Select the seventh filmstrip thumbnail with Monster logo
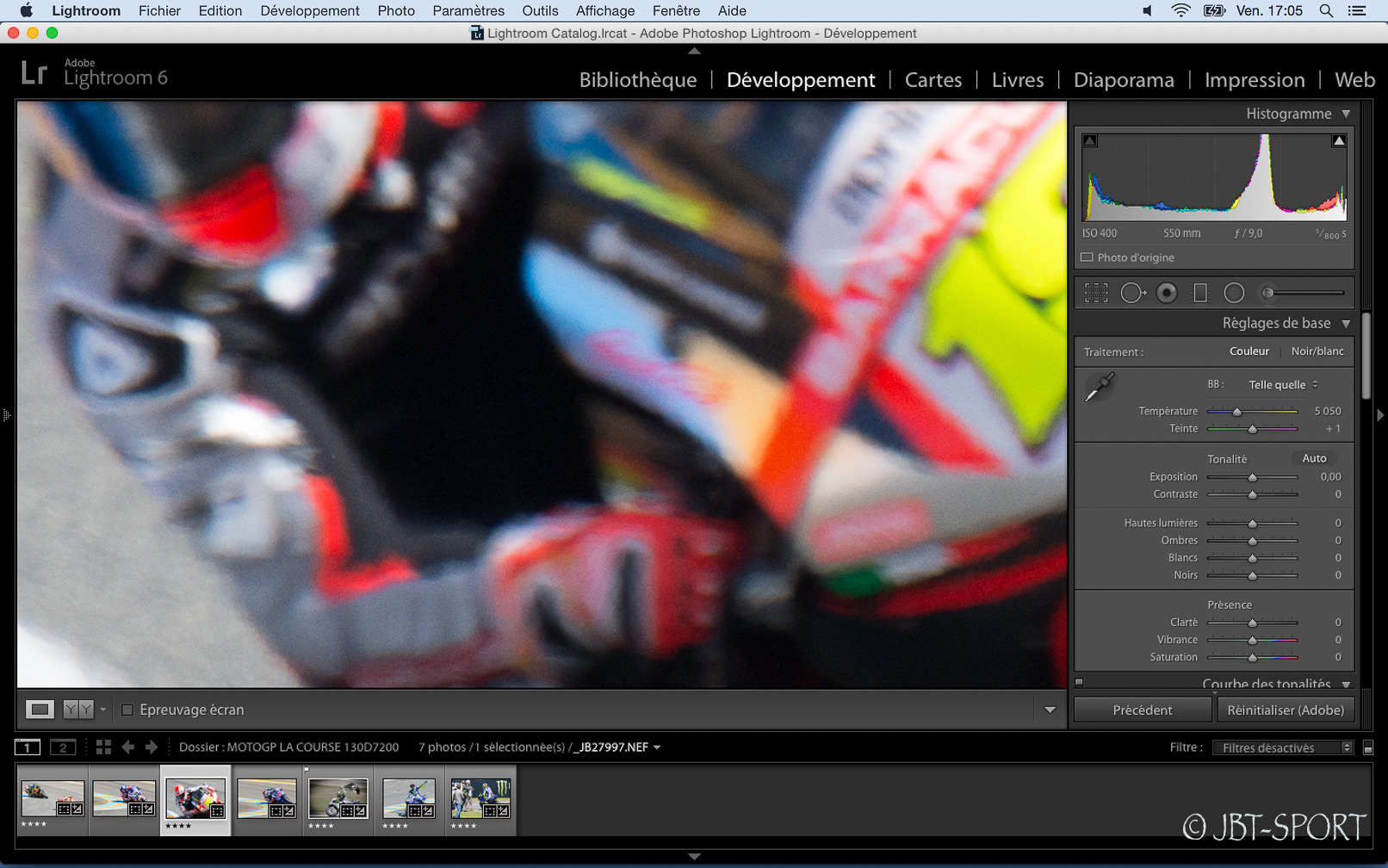Image resolution: width=1388 pixels, height=868 pixels. pos(480,800)
